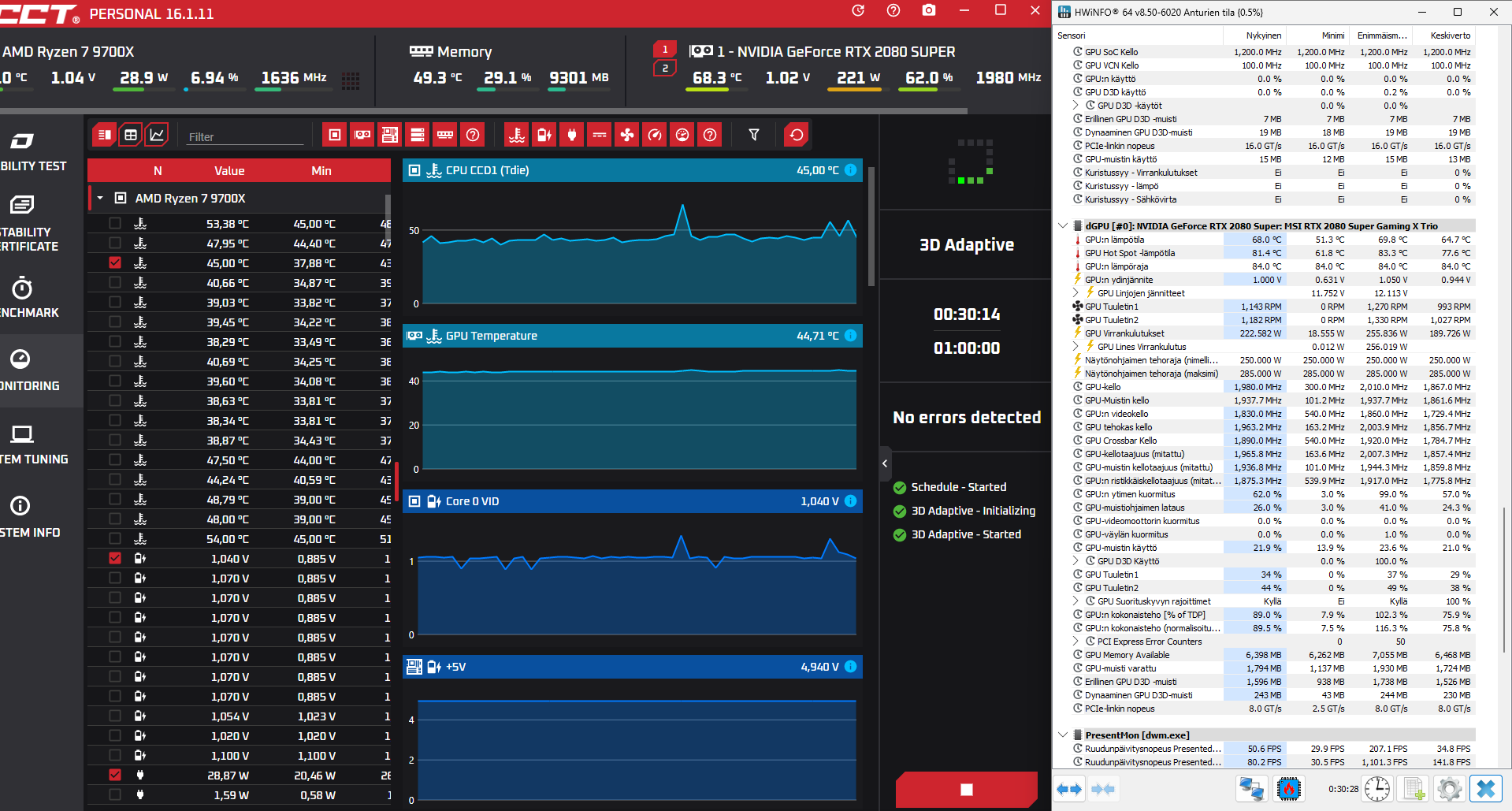This screenshot has height=811, width=1512.
Task: Open HWiNFO network computers icon
Action: pos(1251,789)
